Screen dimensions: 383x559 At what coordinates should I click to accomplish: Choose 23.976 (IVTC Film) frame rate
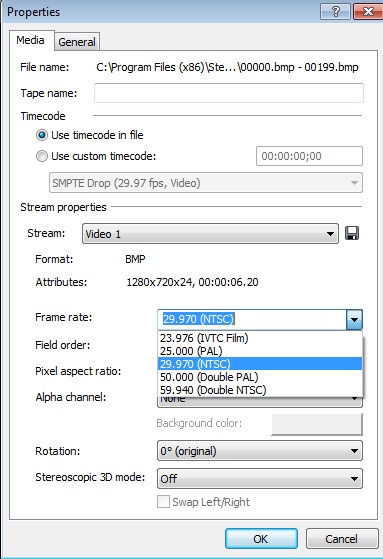coord(260,338)
